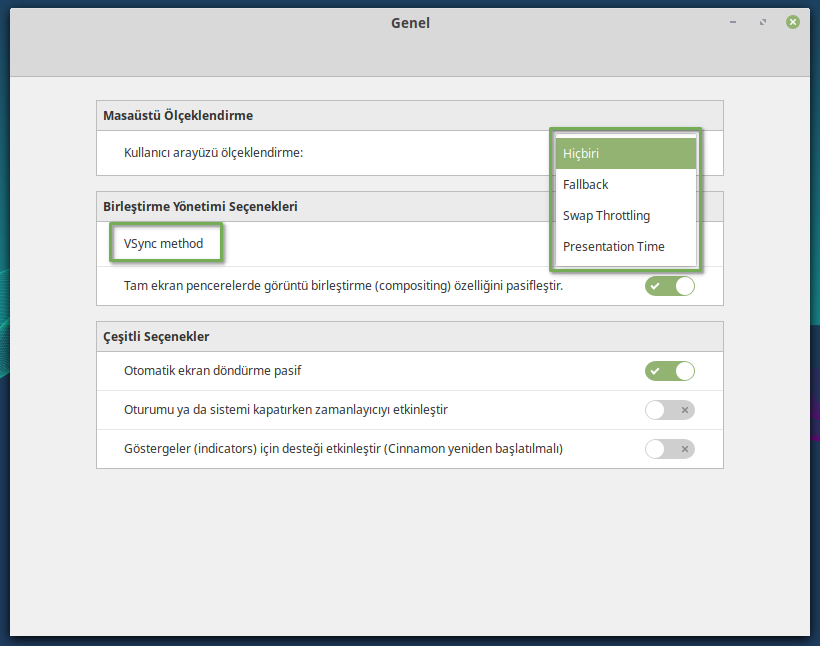Click Masaüstü Ölçeklendirme section header
The image size is (820, 646).
tap(178, 116)
